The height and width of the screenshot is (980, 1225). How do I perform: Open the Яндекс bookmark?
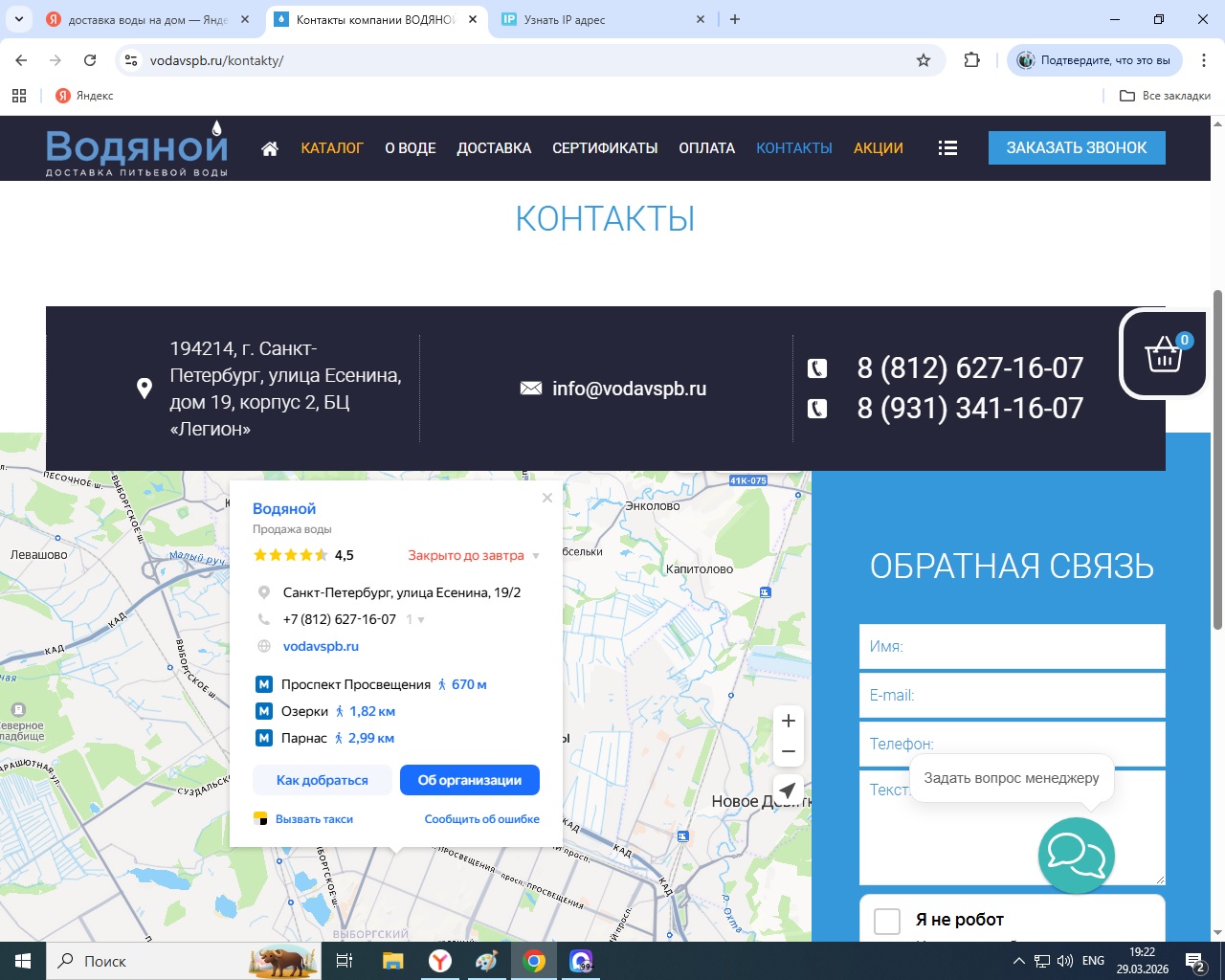click(x=84, y=96)
